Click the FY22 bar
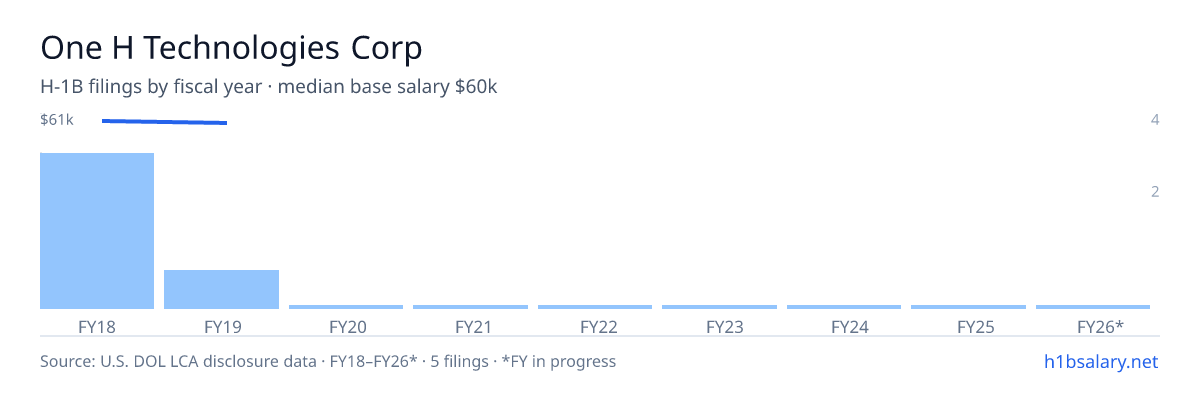Image resolution: width=1200 pixels, height=400 pixels. [595, 307]
